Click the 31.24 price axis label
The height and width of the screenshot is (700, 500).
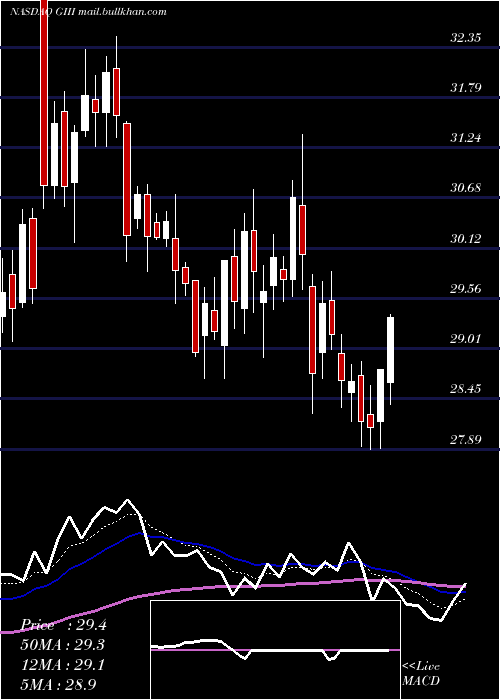466,138
